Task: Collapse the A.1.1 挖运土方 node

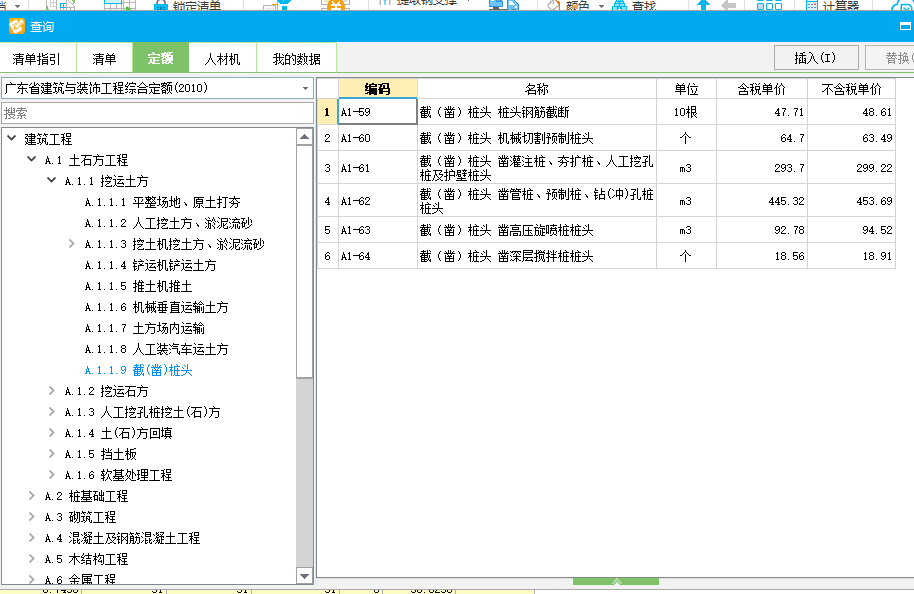Action: pyautogui.click(x=51, y=180)
